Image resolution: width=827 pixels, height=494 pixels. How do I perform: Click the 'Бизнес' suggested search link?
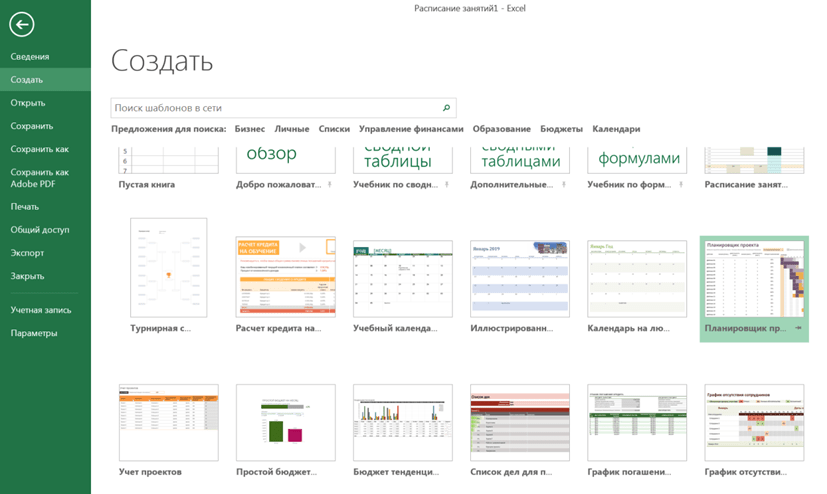[x=250, y=129]
